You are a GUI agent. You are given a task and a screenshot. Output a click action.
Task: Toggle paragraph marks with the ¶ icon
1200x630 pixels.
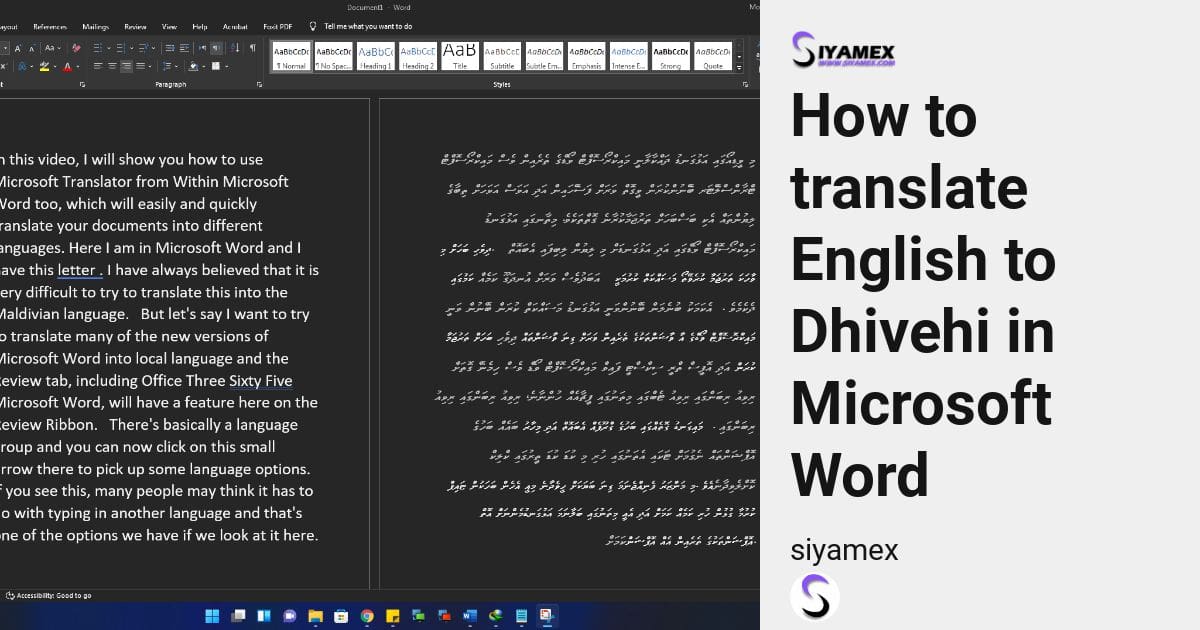pyautogui.click(x=252, y=47)
